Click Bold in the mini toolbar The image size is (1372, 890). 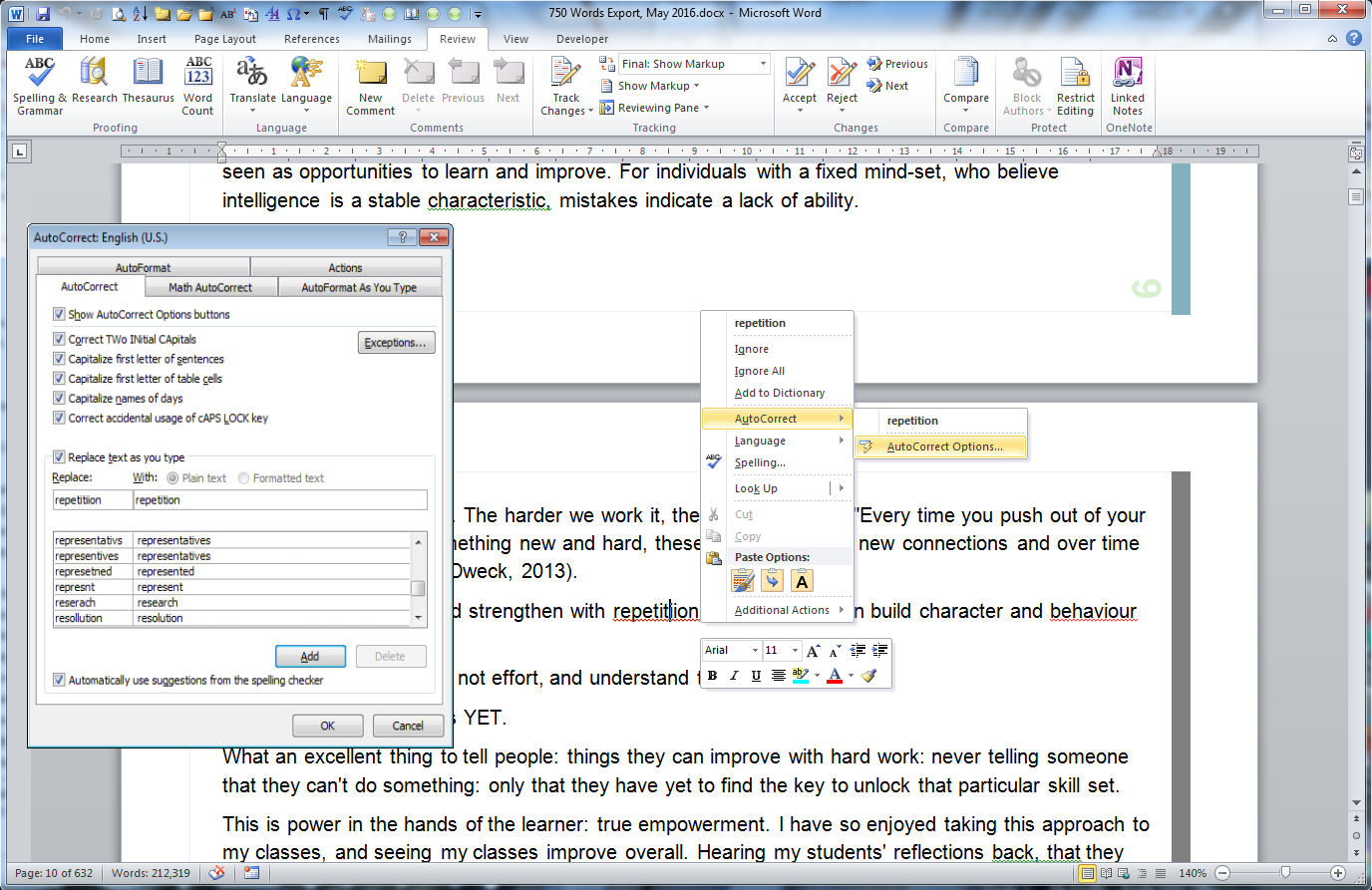pyautogui.click(x=712, y=676)
